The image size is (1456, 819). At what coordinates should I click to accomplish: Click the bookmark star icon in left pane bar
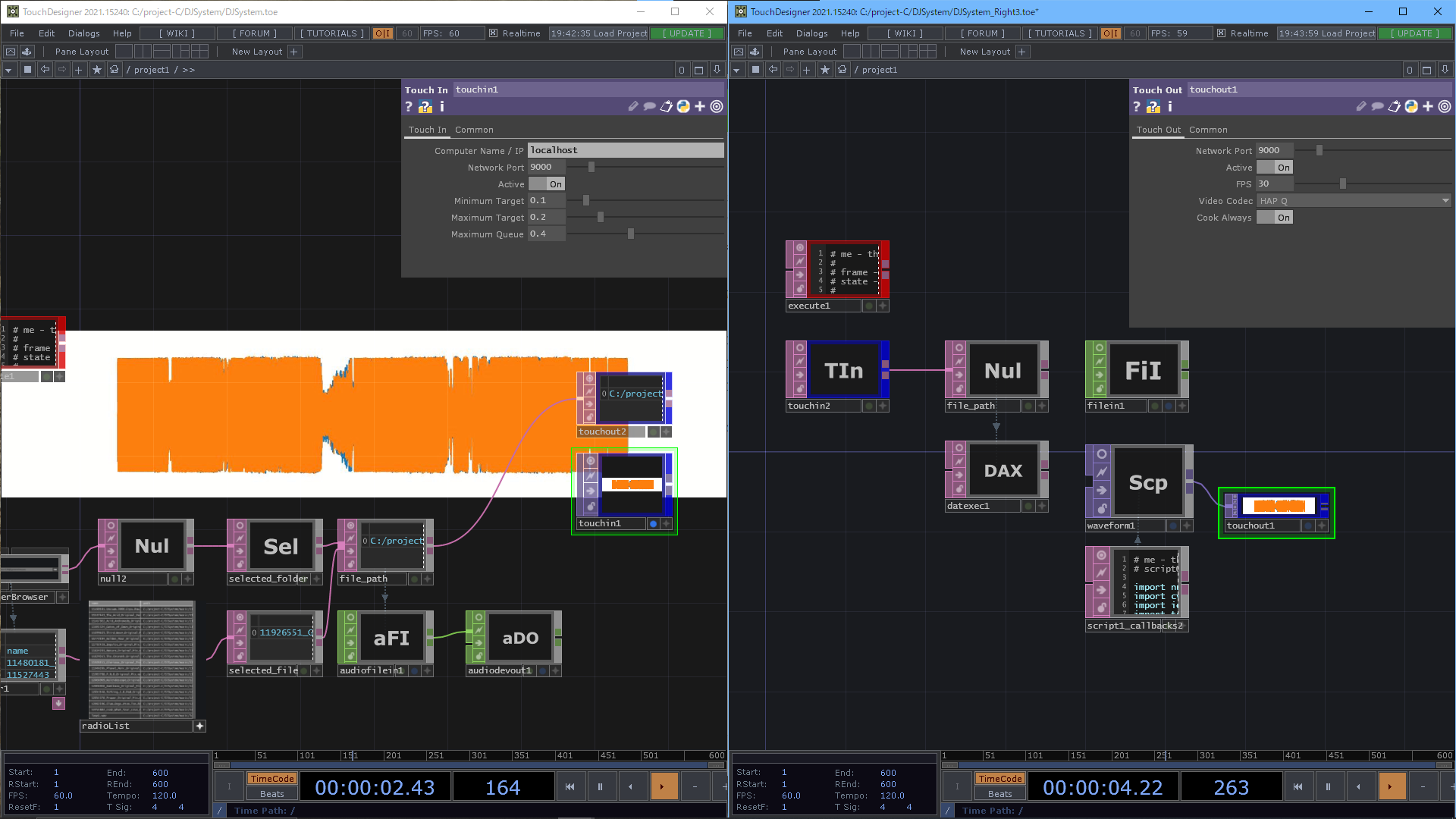(x=97, y=70)
